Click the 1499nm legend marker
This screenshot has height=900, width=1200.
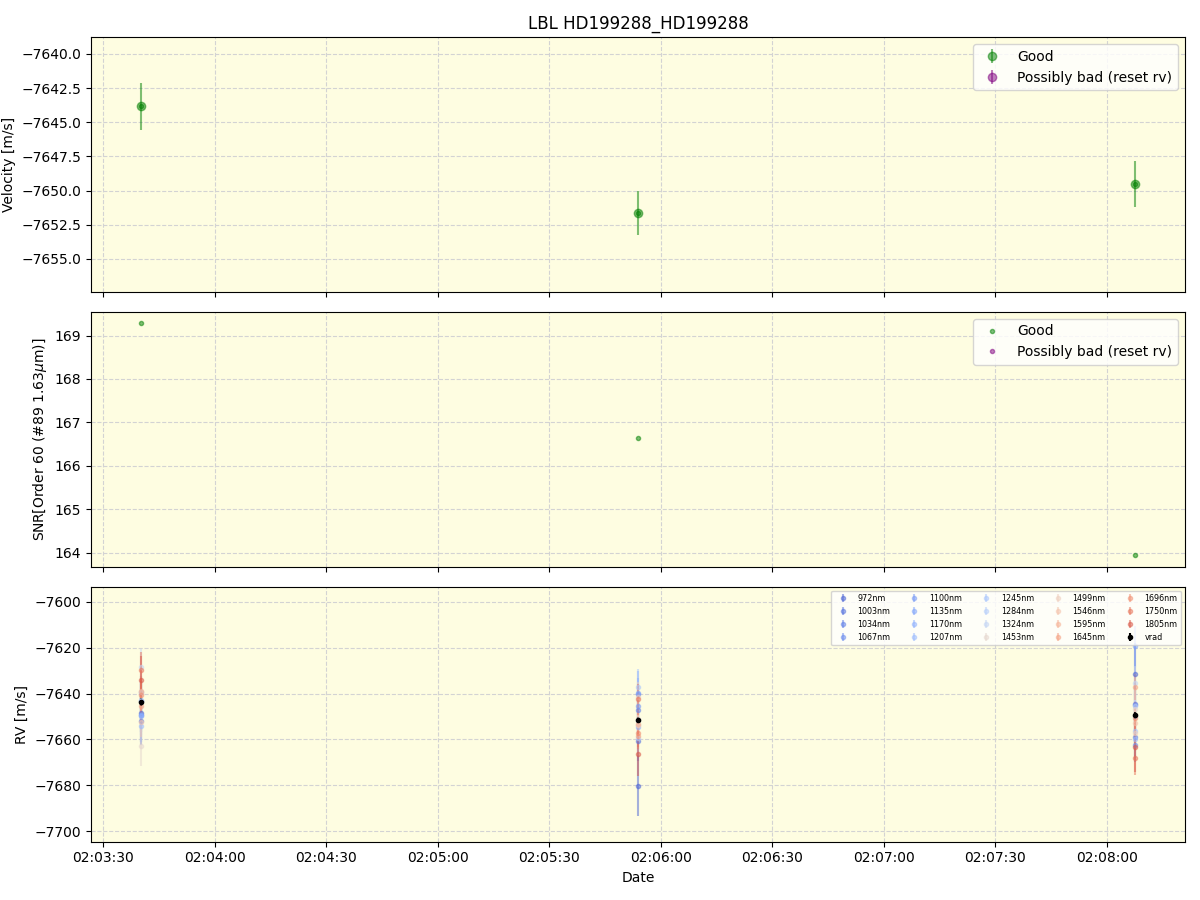coord(1058,598)
